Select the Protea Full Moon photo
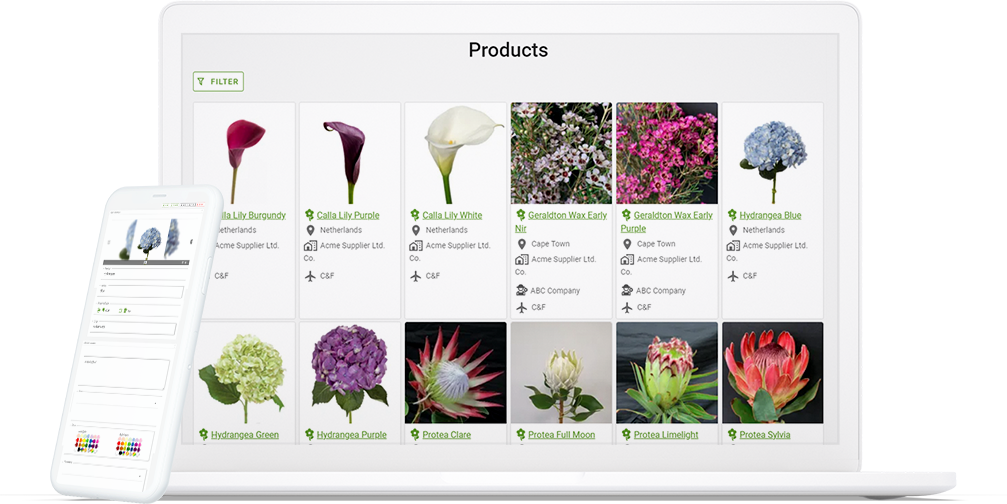The height and width of the screenshot is (504, 1007). click(561, 372)
